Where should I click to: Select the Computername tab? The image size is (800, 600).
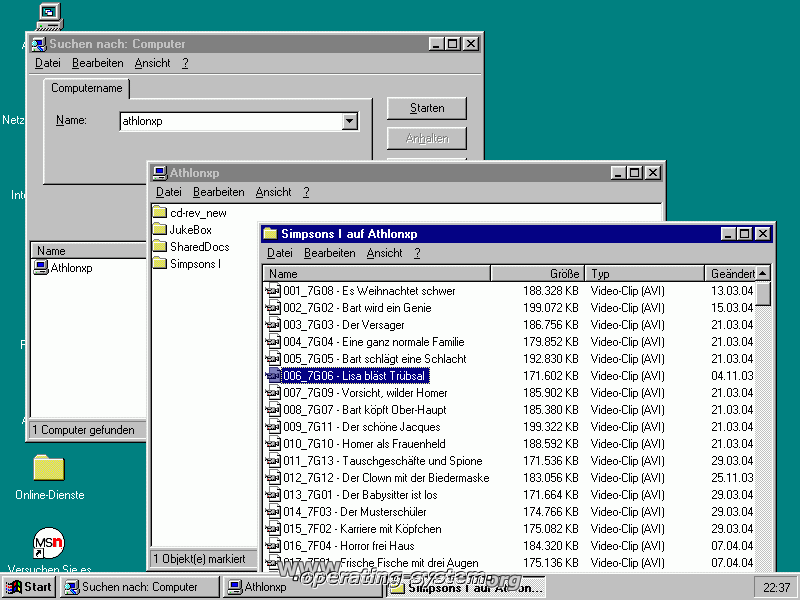coord(87,88)
